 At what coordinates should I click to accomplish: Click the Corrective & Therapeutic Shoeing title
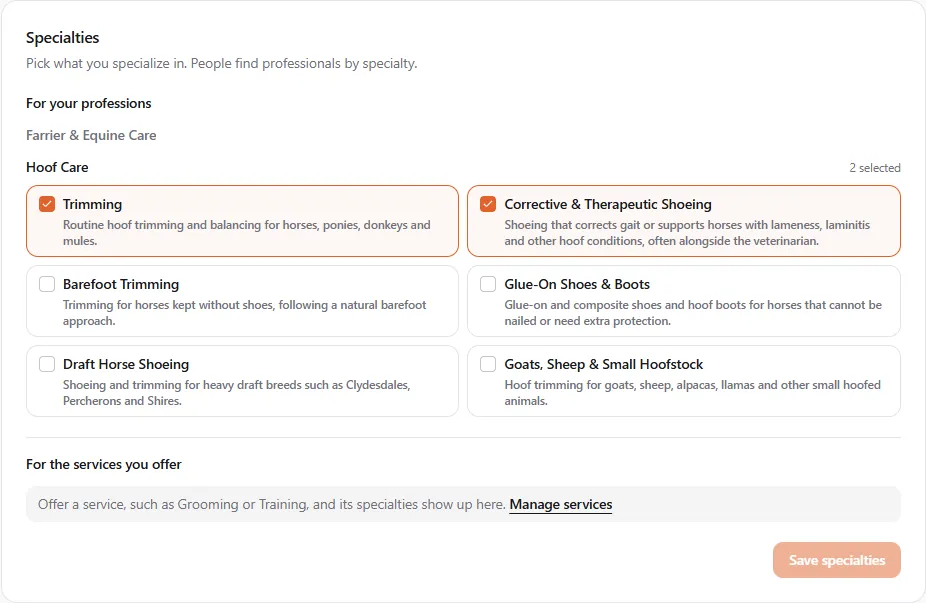[608, 204]
